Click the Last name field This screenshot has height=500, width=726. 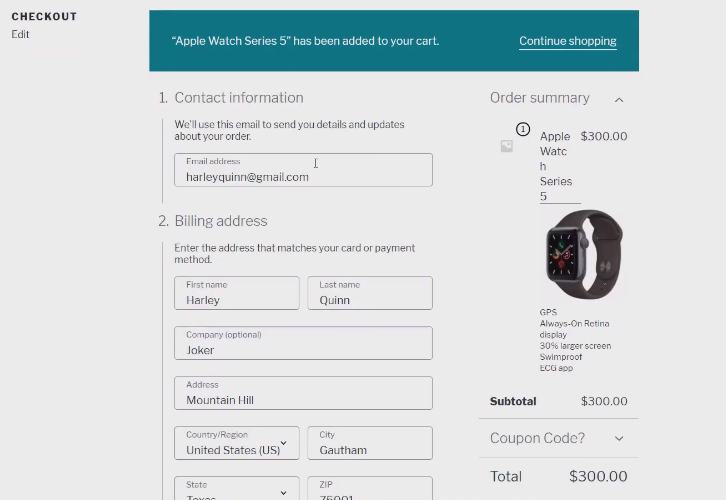coord(370,293)
